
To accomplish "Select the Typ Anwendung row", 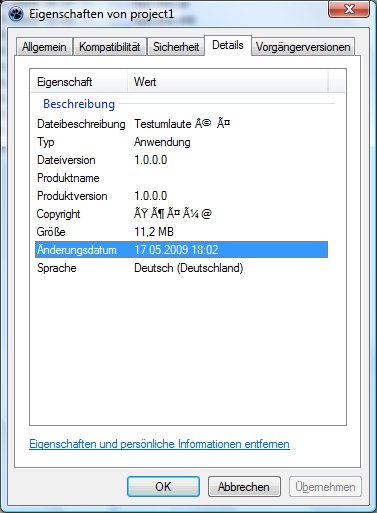I will (181, 142).
